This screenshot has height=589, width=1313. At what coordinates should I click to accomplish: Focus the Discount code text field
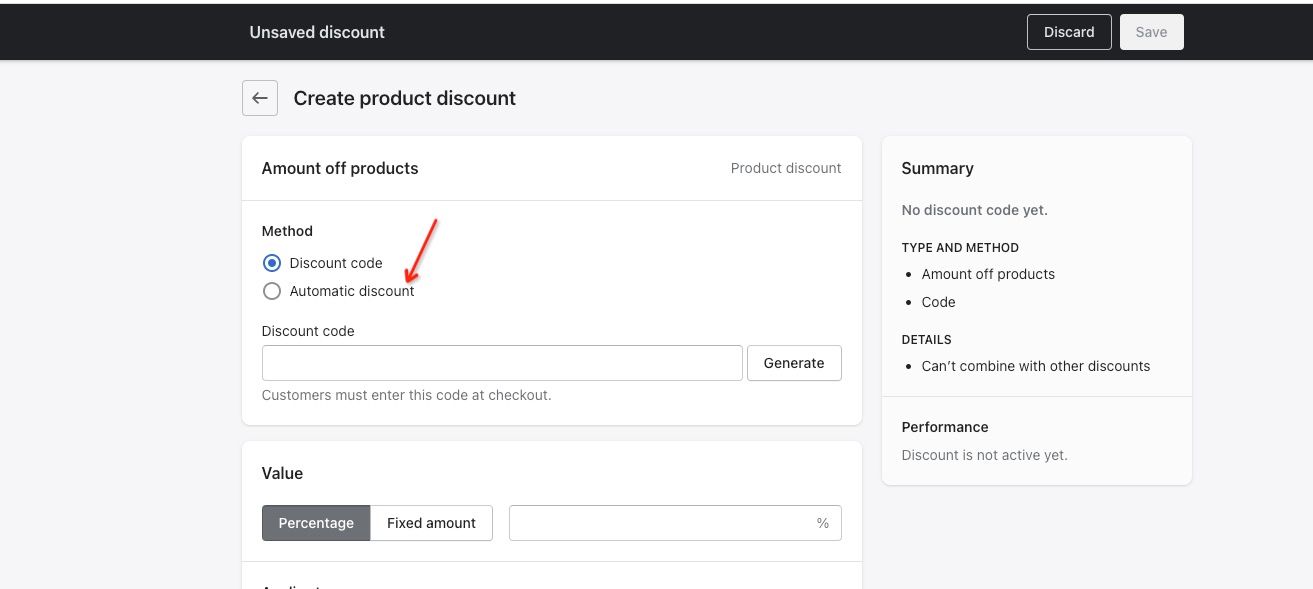click(502, 363)
